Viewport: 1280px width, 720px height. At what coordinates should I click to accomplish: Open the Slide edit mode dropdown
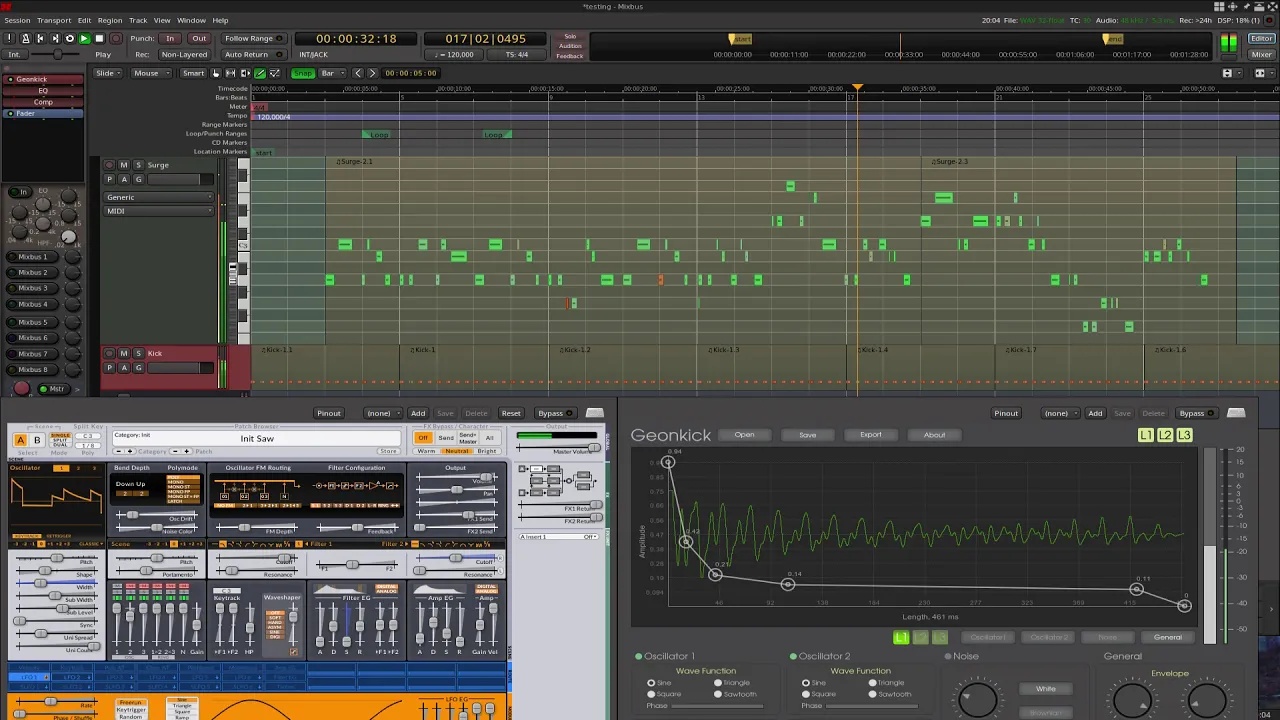coord(108,73)
